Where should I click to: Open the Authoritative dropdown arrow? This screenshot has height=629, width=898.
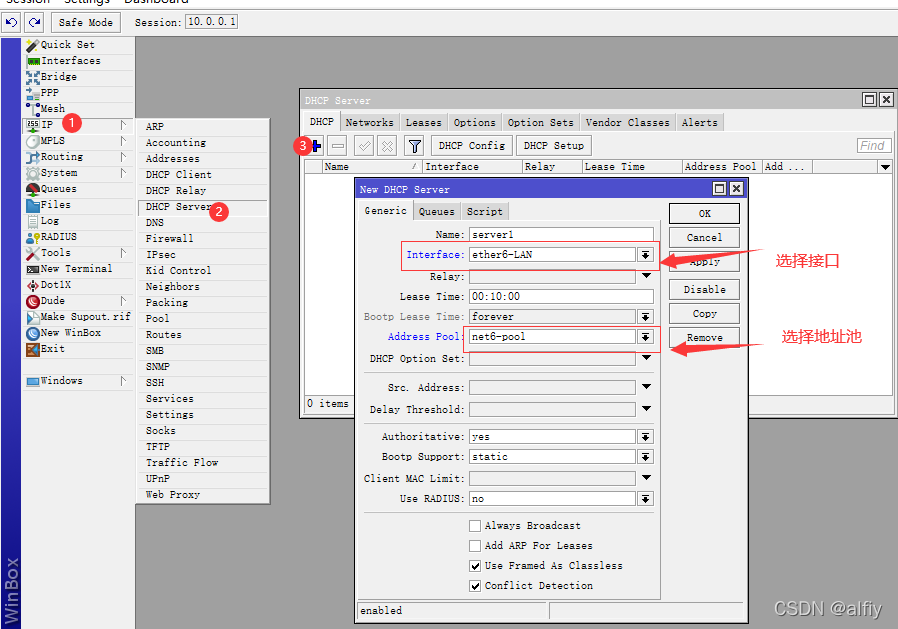645,437
